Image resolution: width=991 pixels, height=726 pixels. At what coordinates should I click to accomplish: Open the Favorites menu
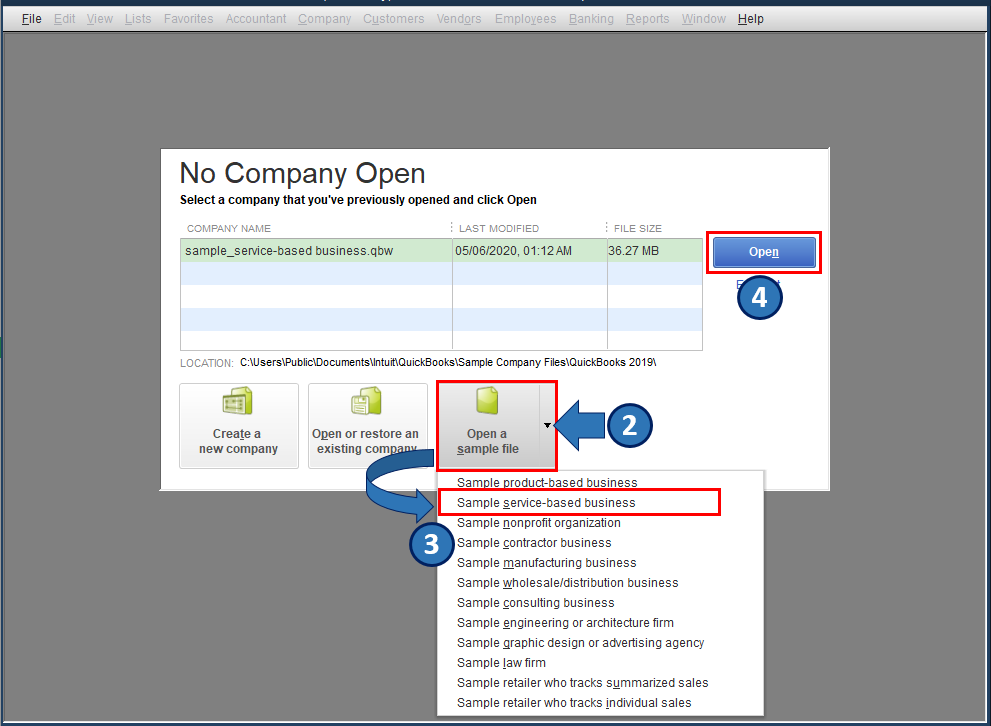point(188,19)
